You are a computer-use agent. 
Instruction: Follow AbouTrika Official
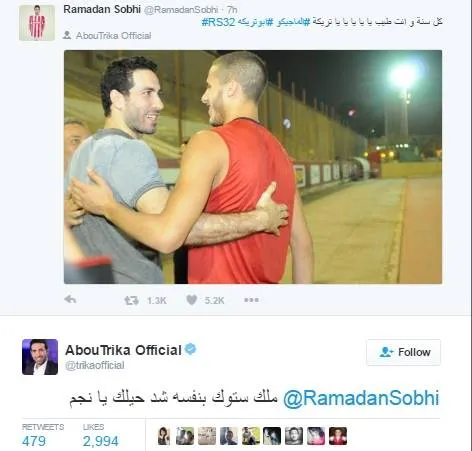coord(404,352)
